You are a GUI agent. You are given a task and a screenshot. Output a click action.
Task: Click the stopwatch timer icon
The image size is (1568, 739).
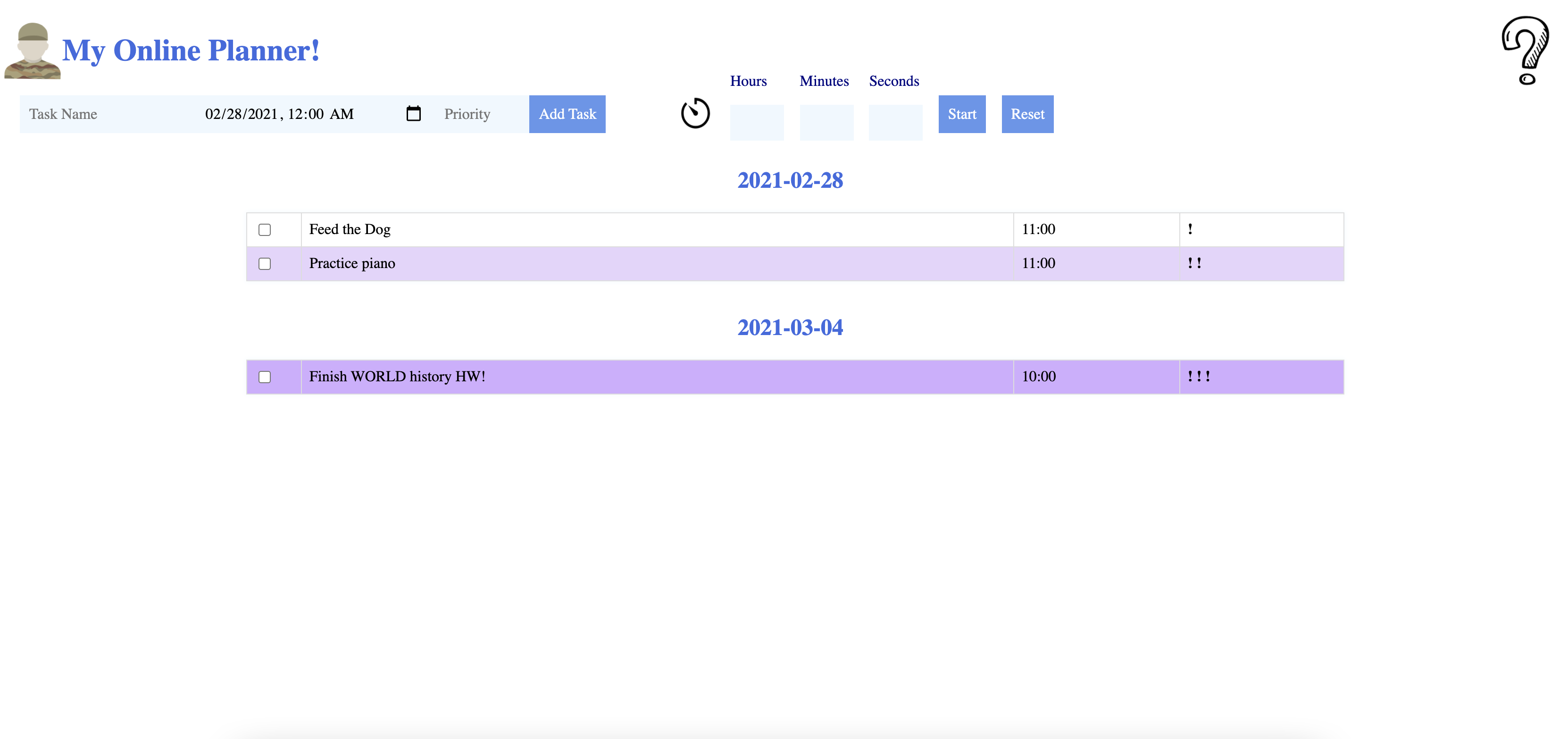tap(695, 113)
